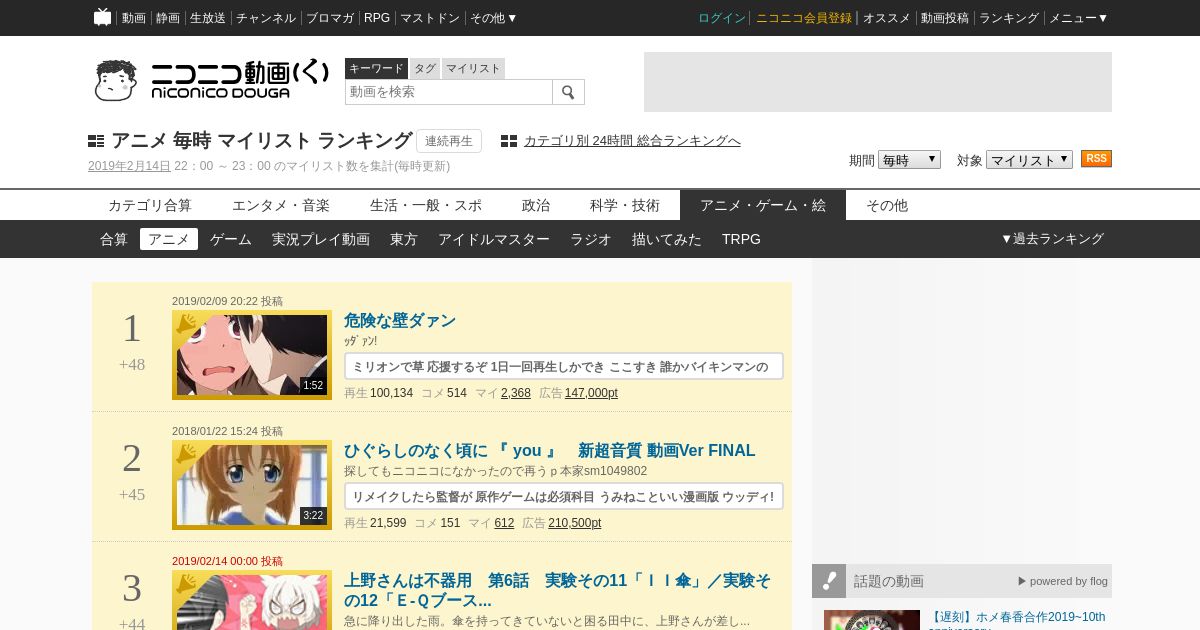Select 実況プレイ動画 subcategory

[321, 239]
